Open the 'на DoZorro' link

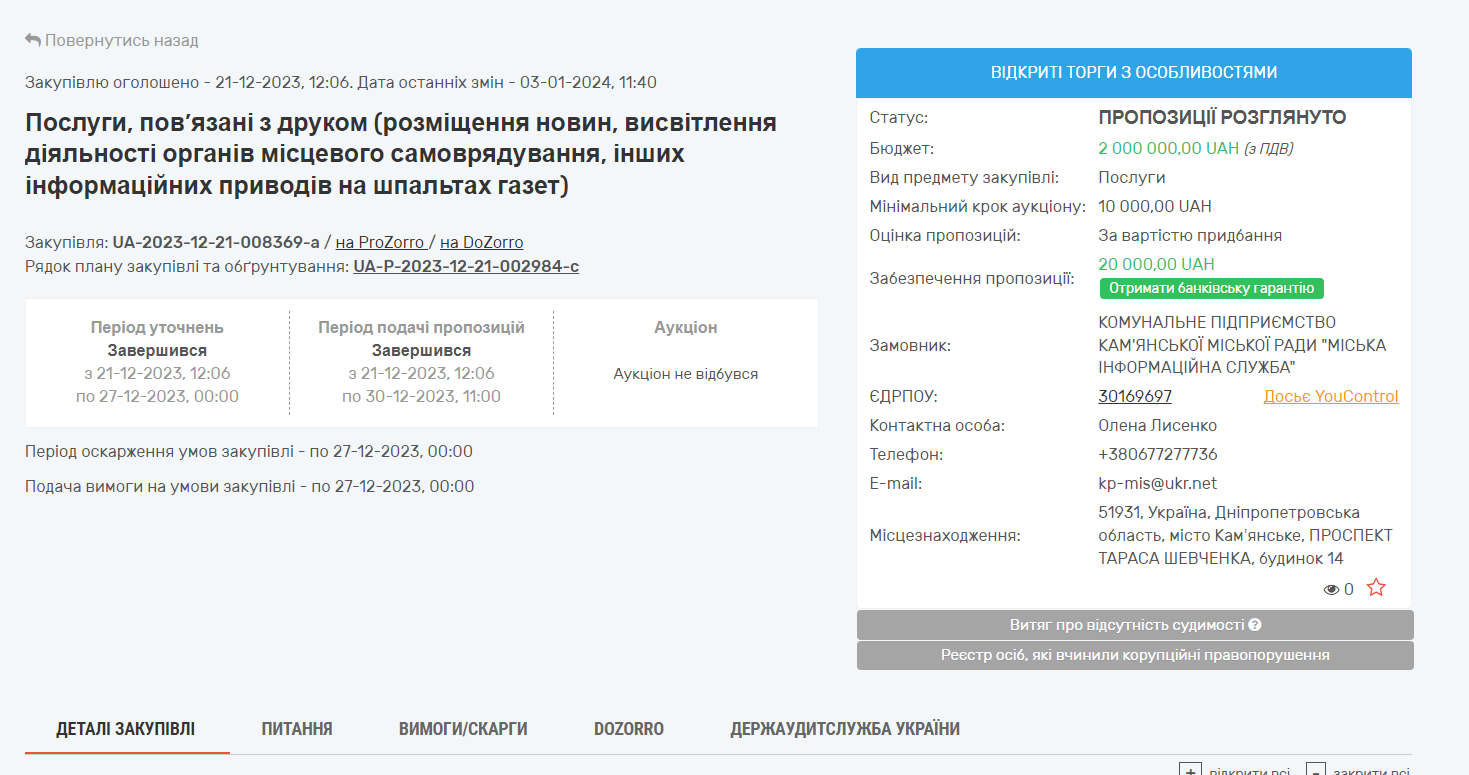tap(481, 242)
